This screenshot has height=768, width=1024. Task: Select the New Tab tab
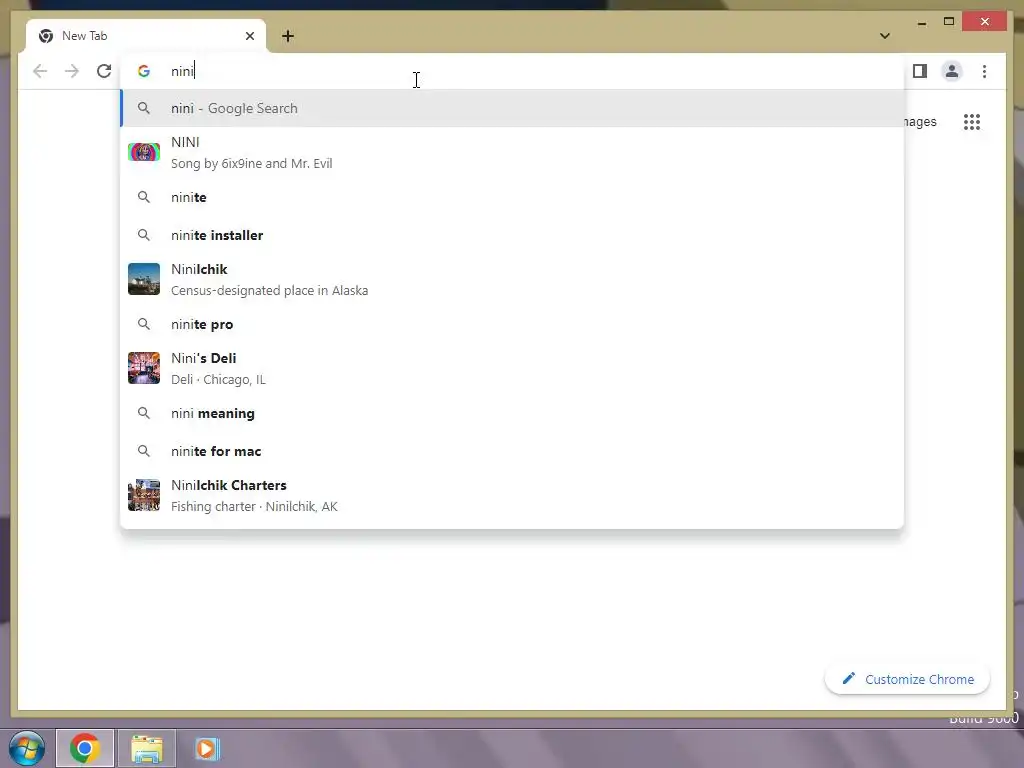[146, 36]
